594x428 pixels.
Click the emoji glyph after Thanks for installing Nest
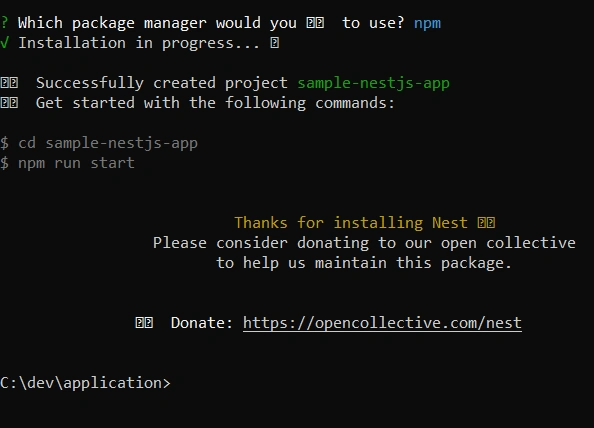tap(486, 222)
